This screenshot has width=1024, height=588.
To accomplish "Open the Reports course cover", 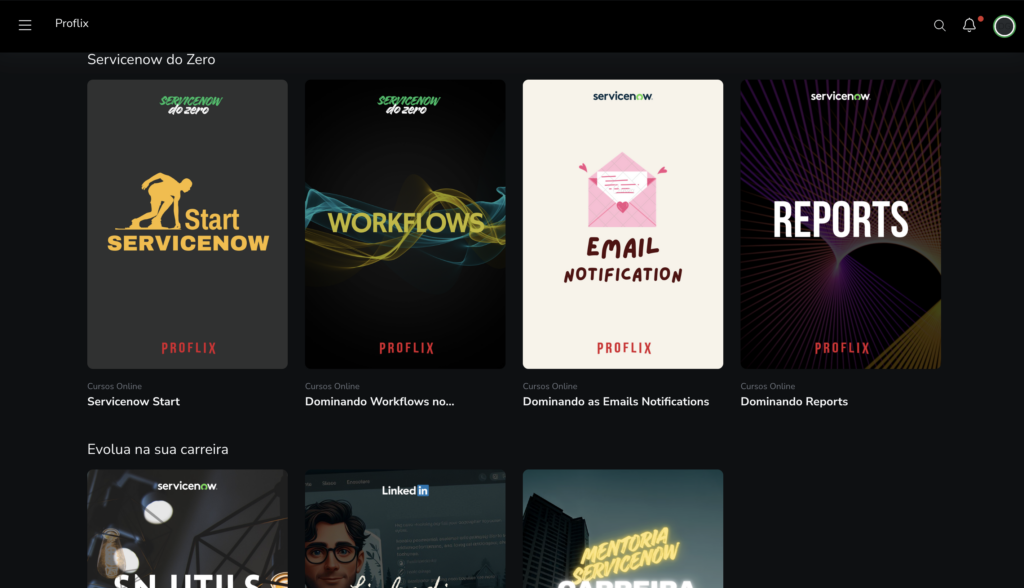I will click(x=840, y=224).
